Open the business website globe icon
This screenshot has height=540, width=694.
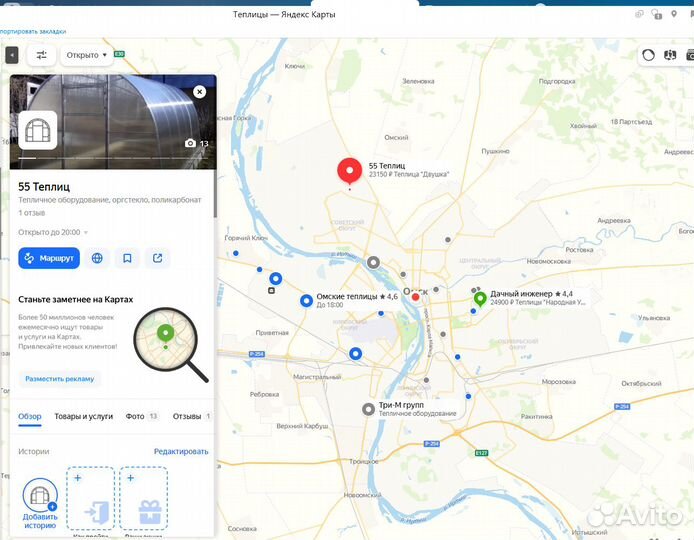coord(97,258)
